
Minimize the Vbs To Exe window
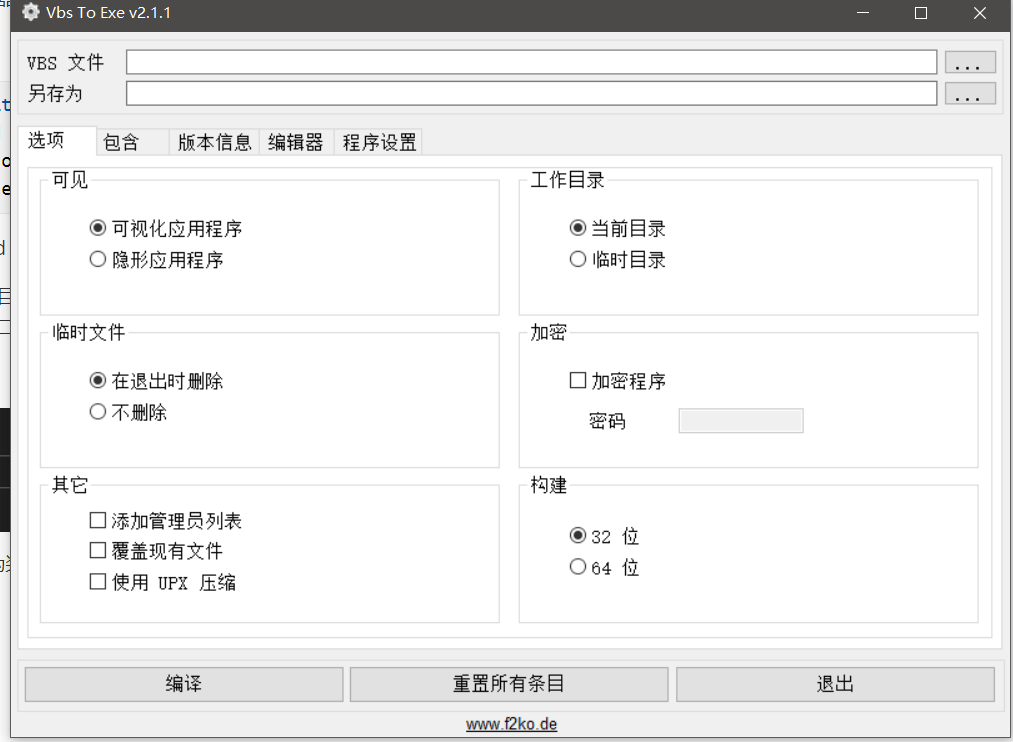click(862, 13)
